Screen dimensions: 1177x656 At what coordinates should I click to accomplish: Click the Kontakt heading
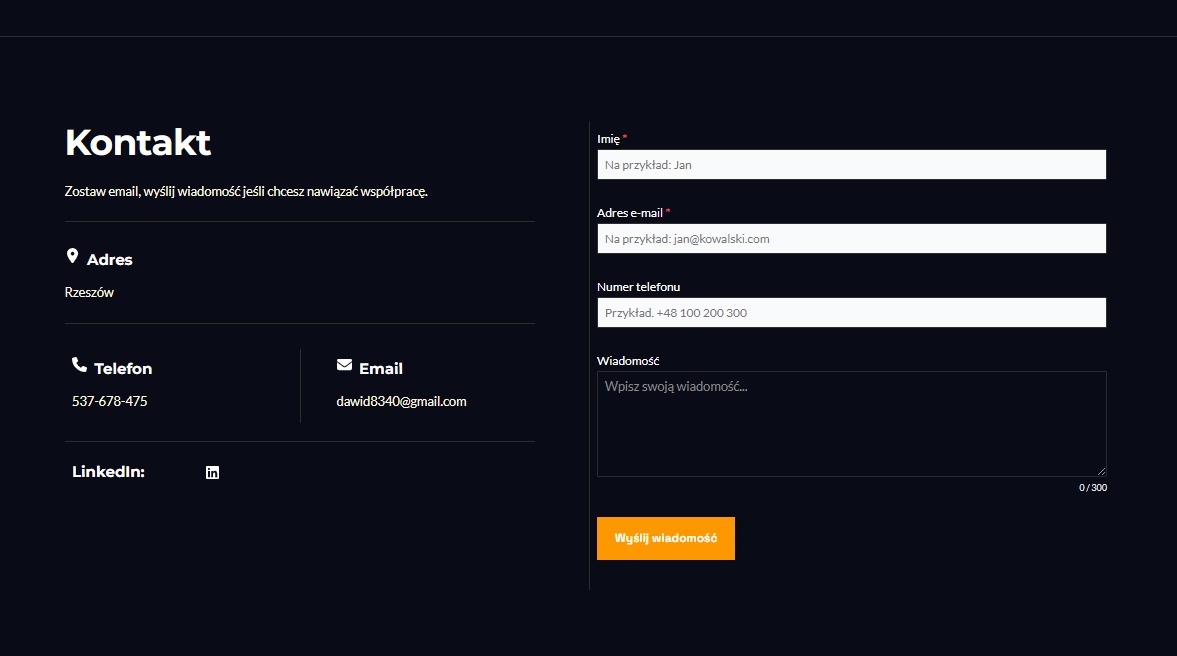[x=138, y=143]
